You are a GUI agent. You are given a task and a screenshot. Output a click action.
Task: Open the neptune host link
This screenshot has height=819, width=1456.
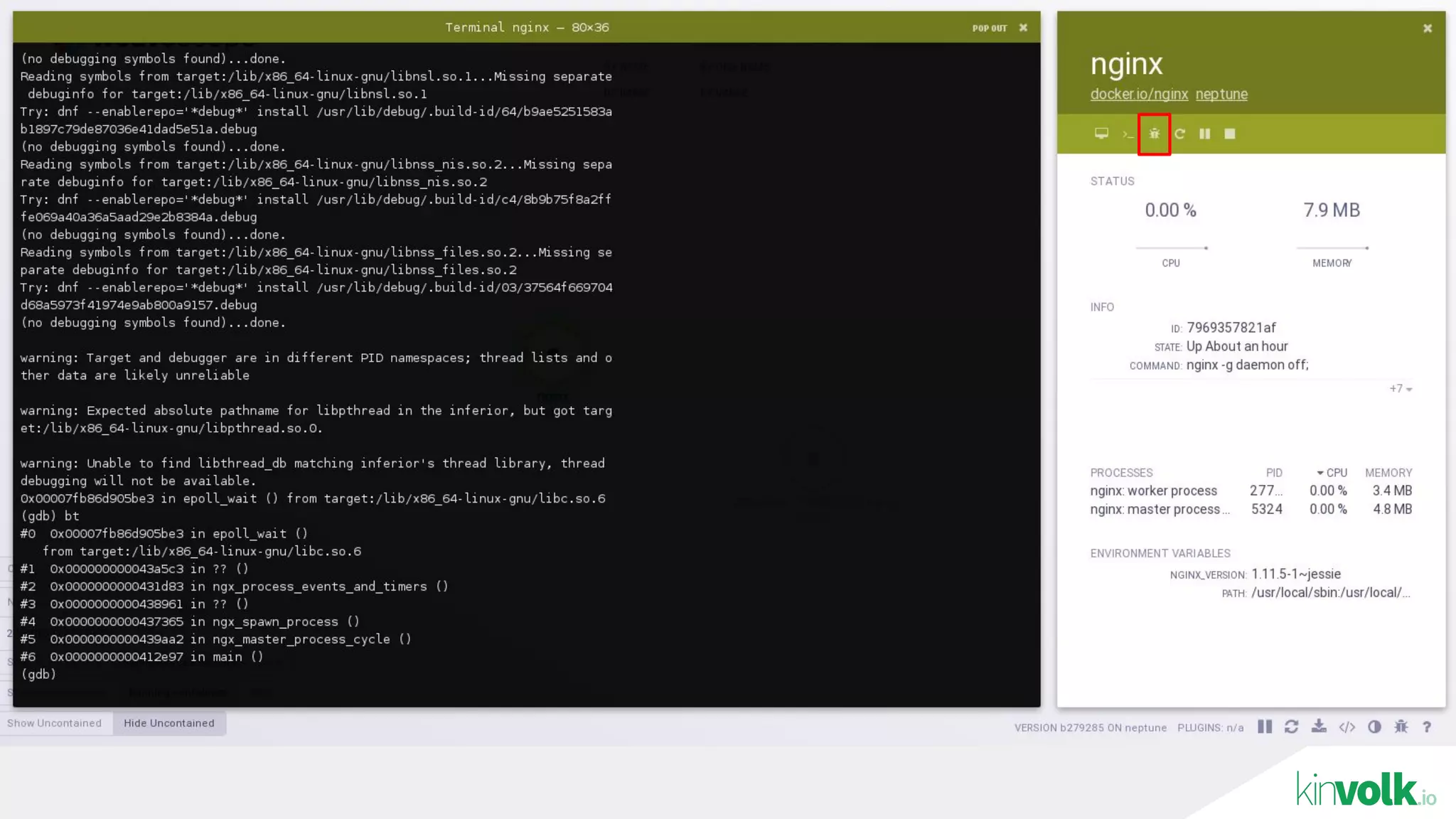(1221, 95)
